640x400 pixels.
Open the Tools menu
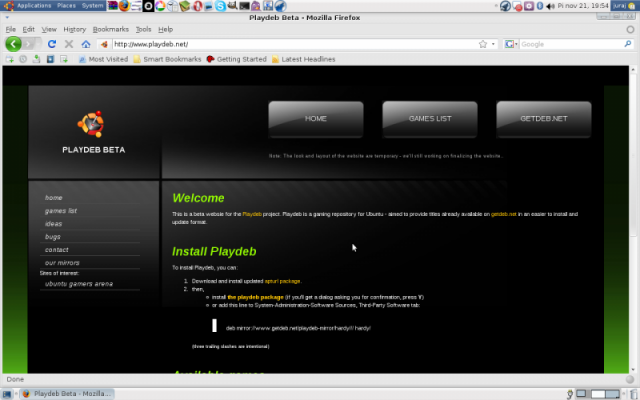(x=143, y=29)
